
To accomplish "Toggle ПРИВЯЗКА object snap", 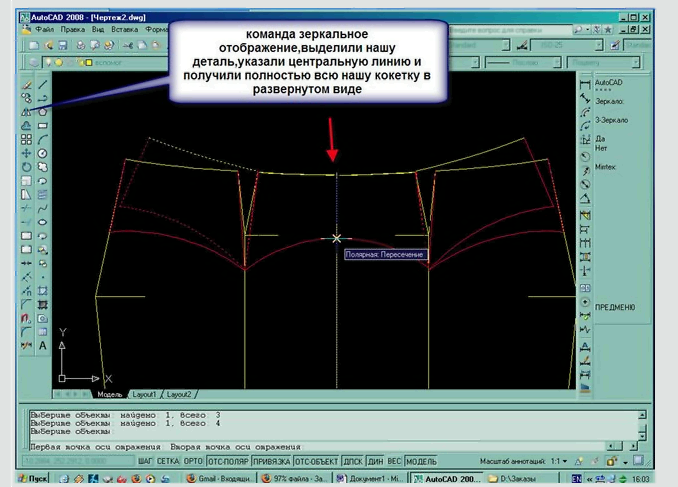I will [270, 462].
